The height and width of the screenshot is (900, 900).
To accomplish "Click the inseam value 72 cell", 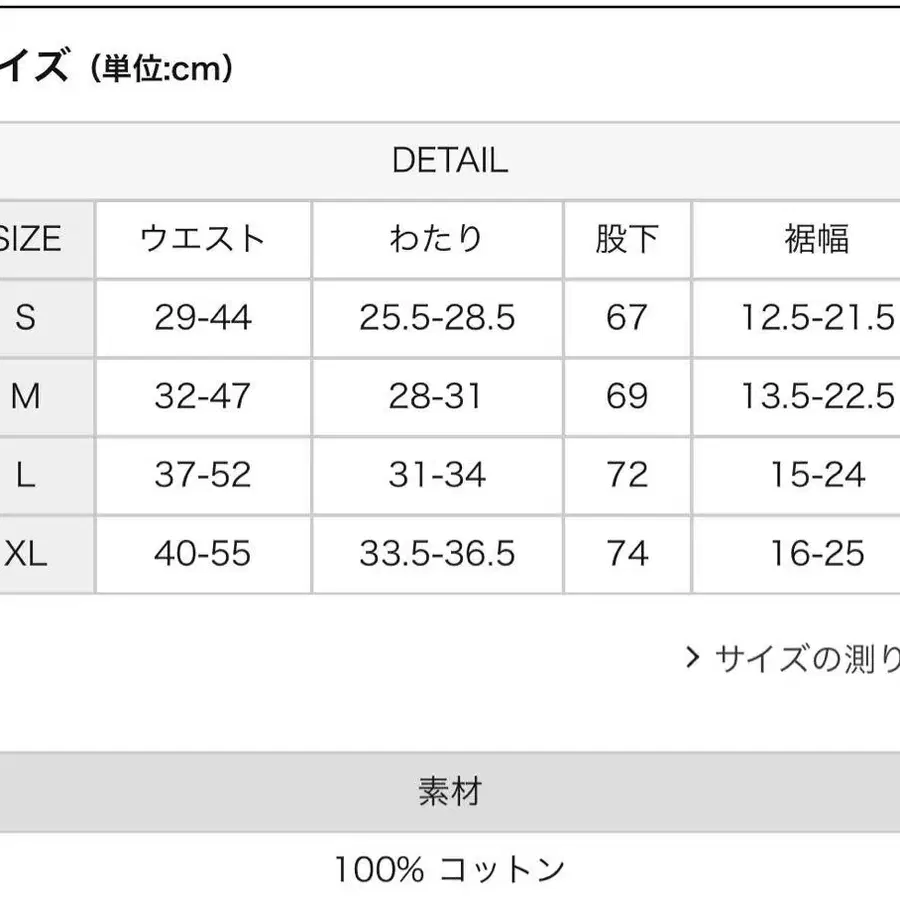I will point(627,474).
